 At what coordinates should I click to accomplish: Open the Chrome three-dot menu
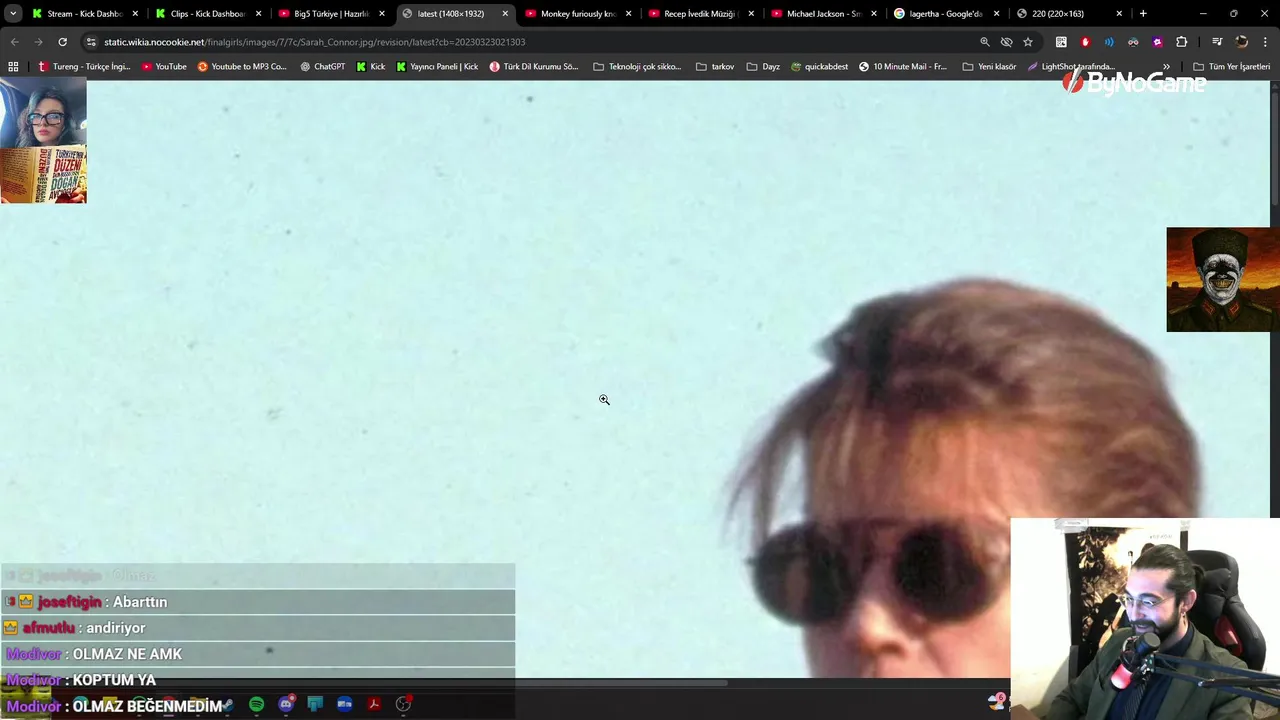coord(1265,42)
